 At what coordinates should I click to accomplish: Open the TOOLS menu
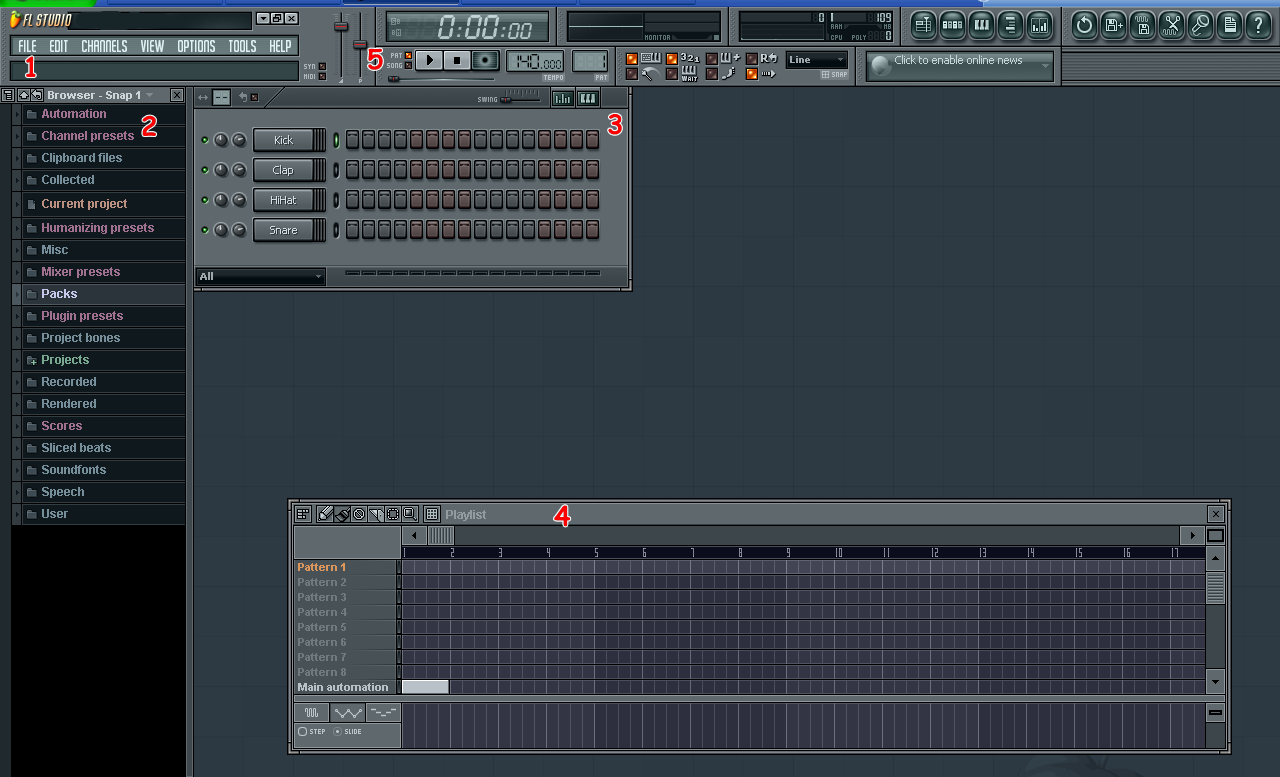pos(242,46)
